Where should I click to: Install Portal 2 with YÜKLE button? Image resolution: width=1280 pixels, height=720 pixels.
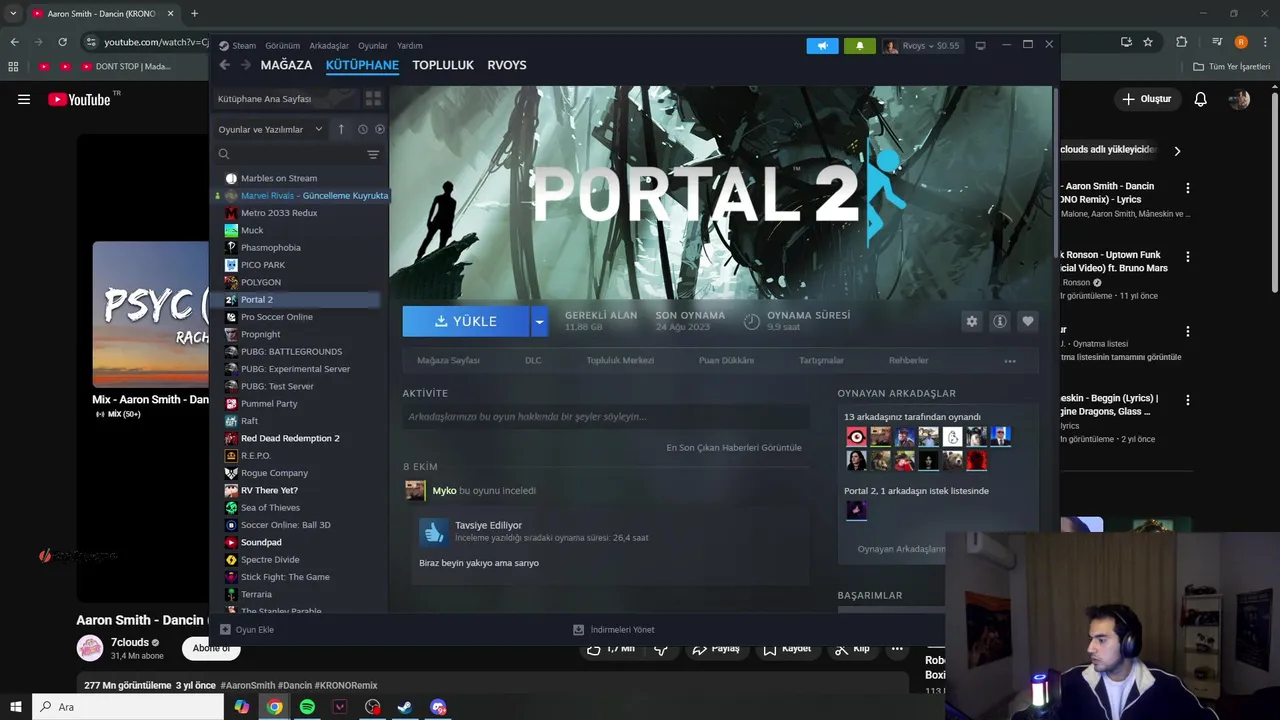(x=466, y=321)
